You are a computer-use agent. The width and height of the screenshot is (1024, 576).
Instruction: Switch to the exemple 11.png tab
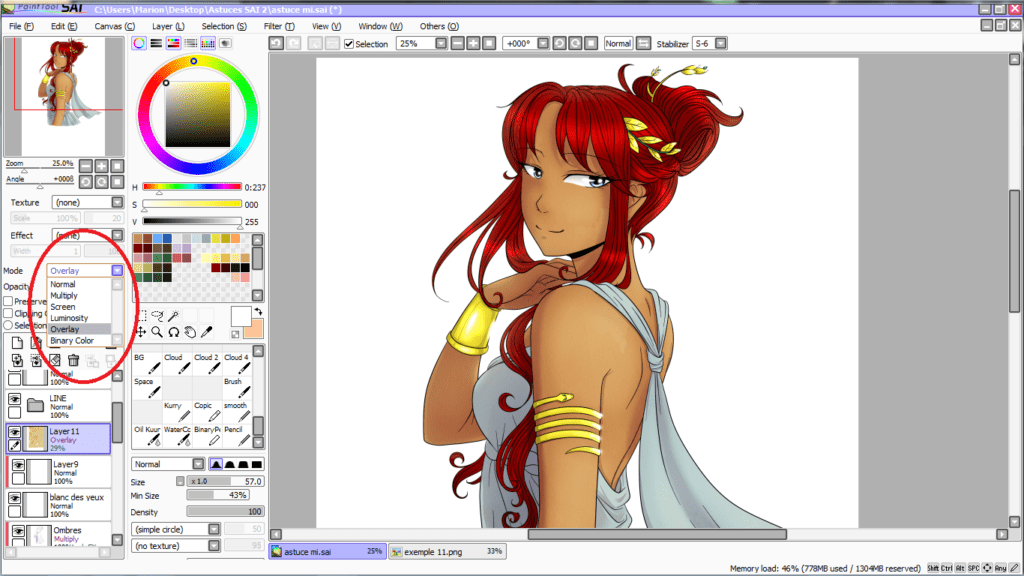click(x=447, y=551)
